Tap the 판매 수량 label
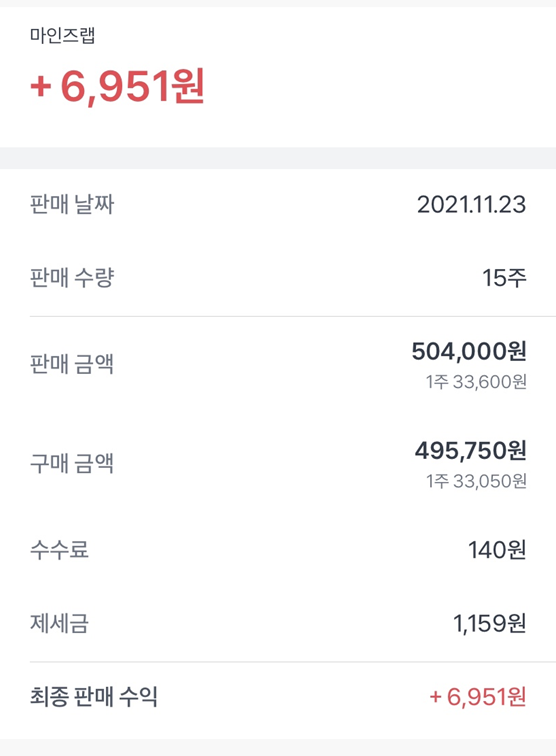556x756 pixels. tap(72, 278)
